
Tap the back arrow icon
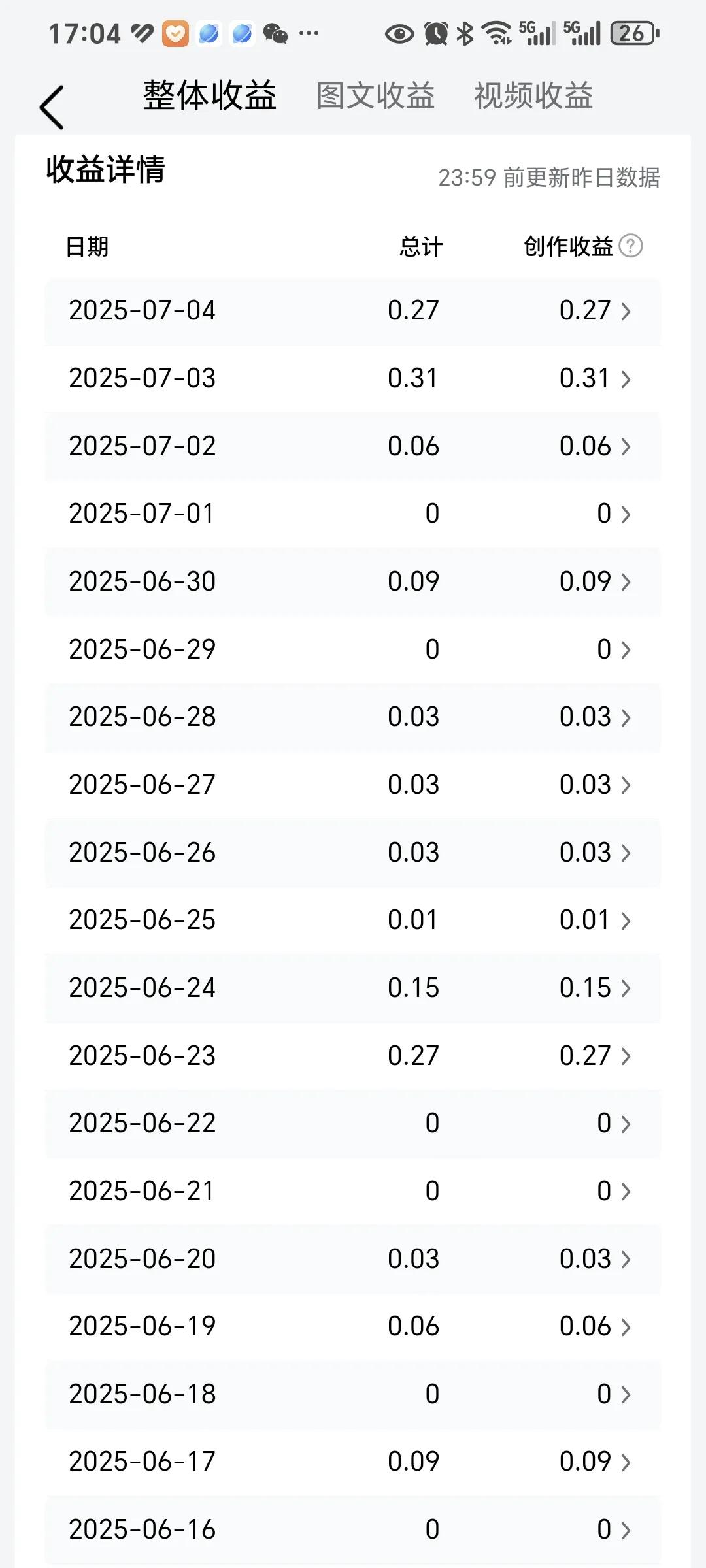[x=52, y=107]
